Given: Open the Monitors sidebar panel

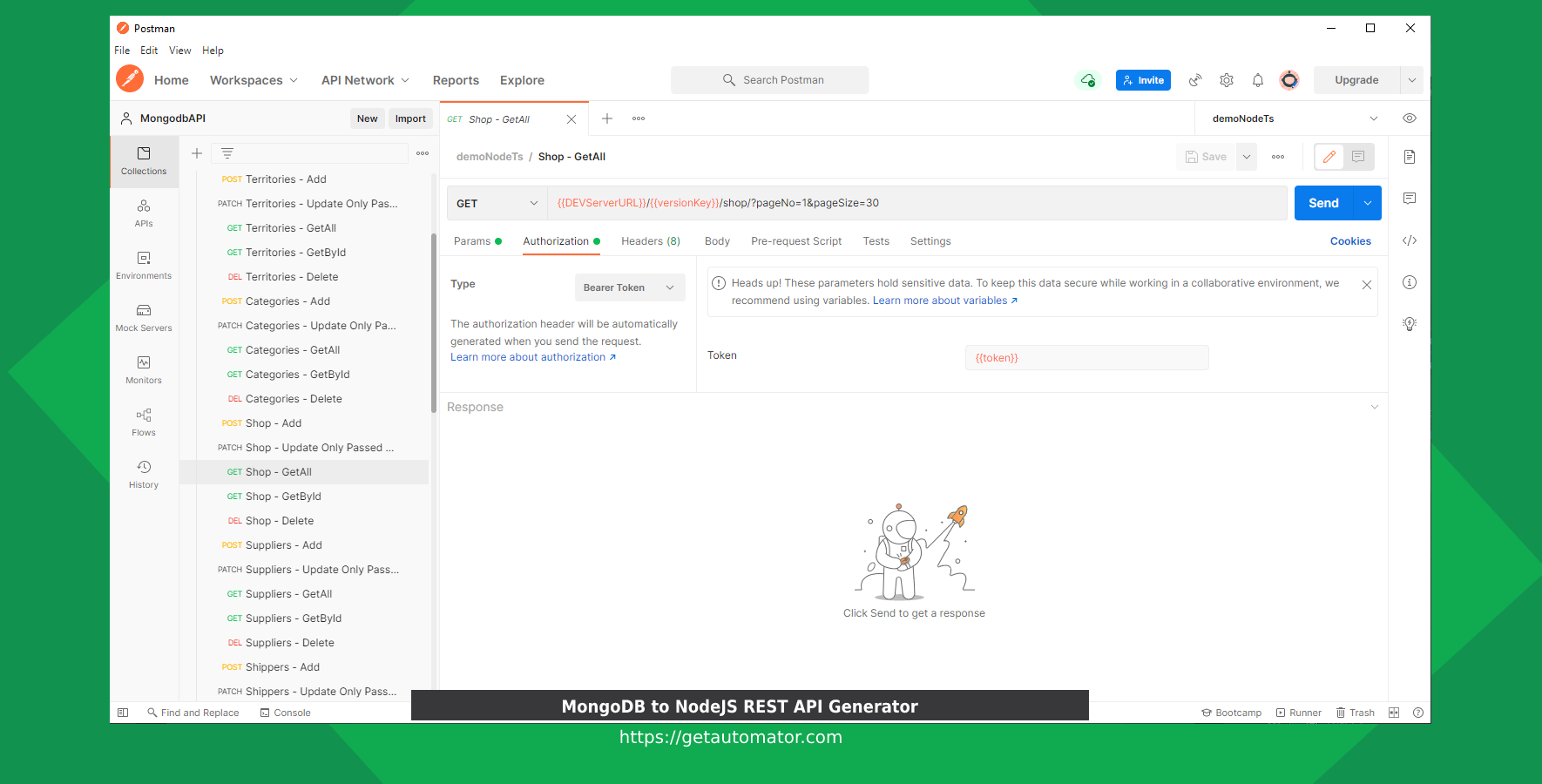Looking at the screenshot, I should click(x=144, y=370).
